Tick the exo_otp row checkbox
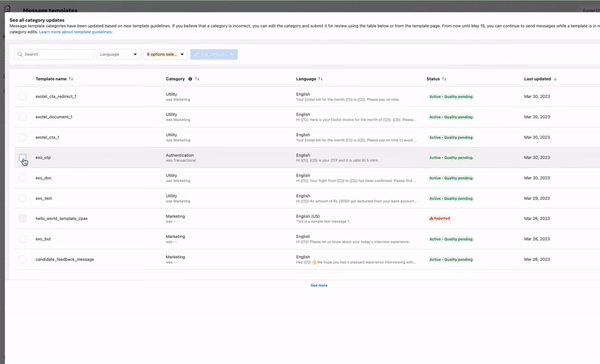Image resolution: width=600 pixels, height=364 pixels. click(x=23, y=157)
